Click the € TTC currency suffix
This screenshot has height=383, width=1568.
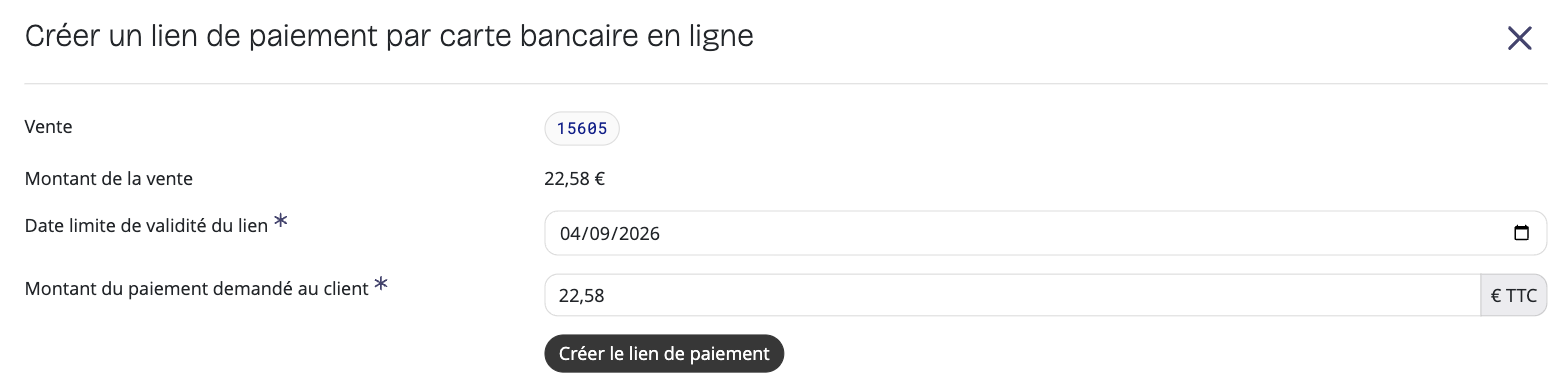pos(1513,296)
